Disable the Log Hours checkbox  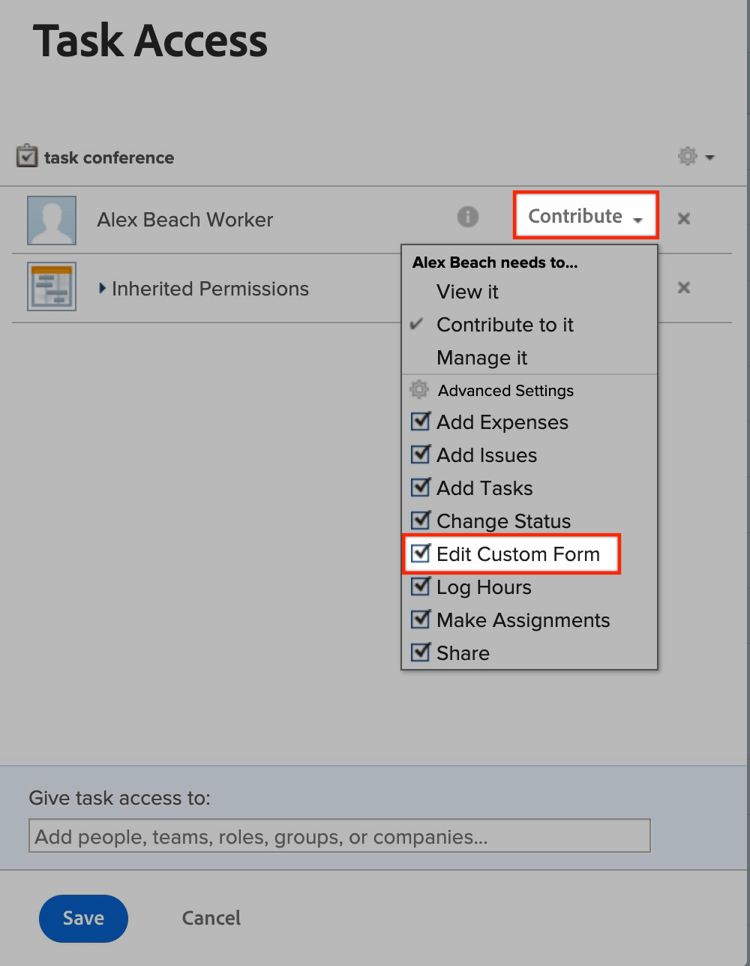(420, 586)
